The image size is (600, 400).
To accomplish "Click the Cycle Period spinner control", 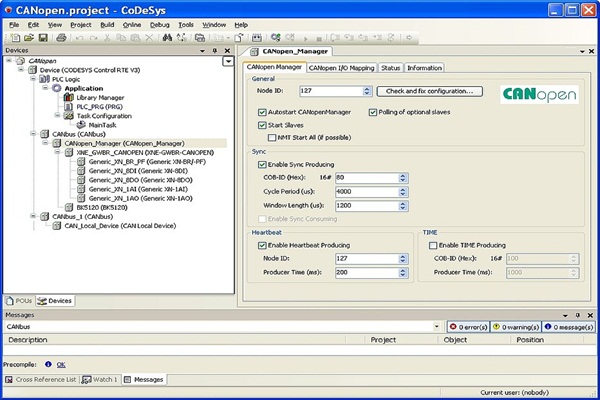I will point(402,191).
